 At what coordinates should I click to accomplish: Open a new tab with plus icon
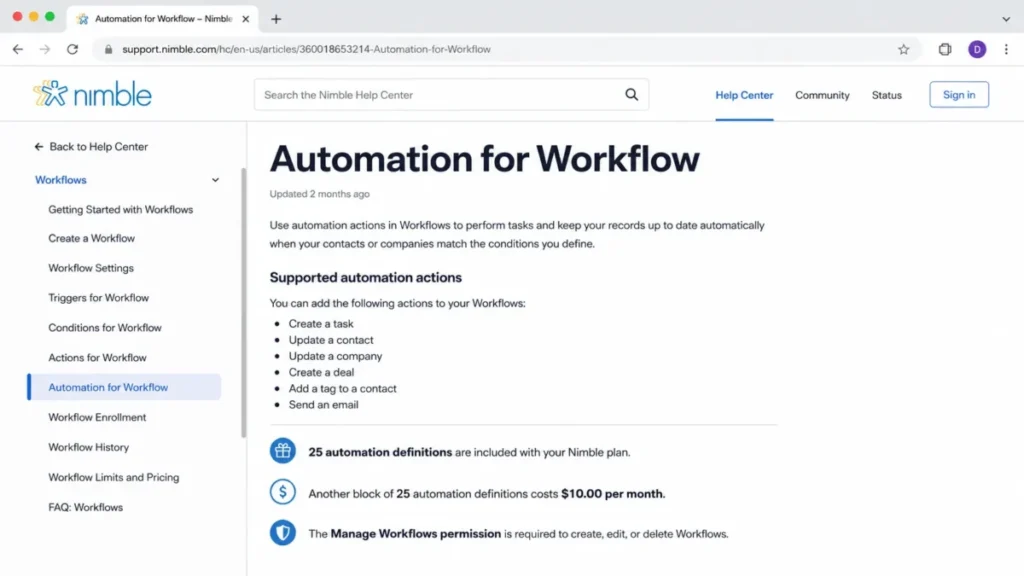[x=276, y=19]
